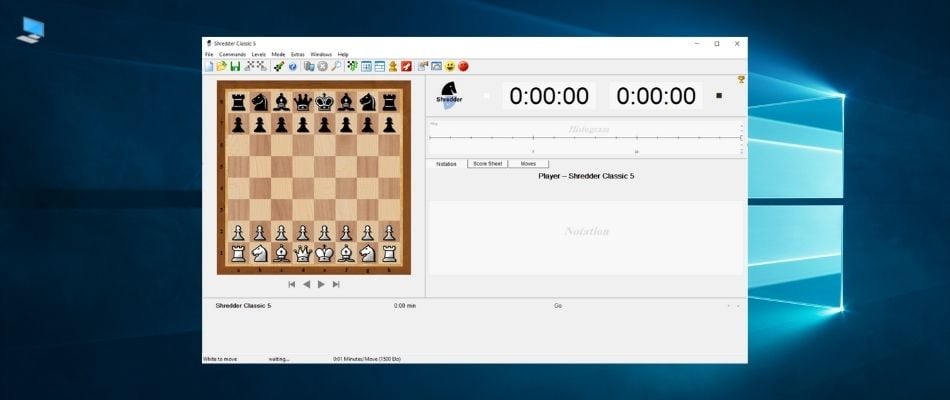Close the Shredder Classic 5 window
This screenshot has width=950, height=400.
737,44
